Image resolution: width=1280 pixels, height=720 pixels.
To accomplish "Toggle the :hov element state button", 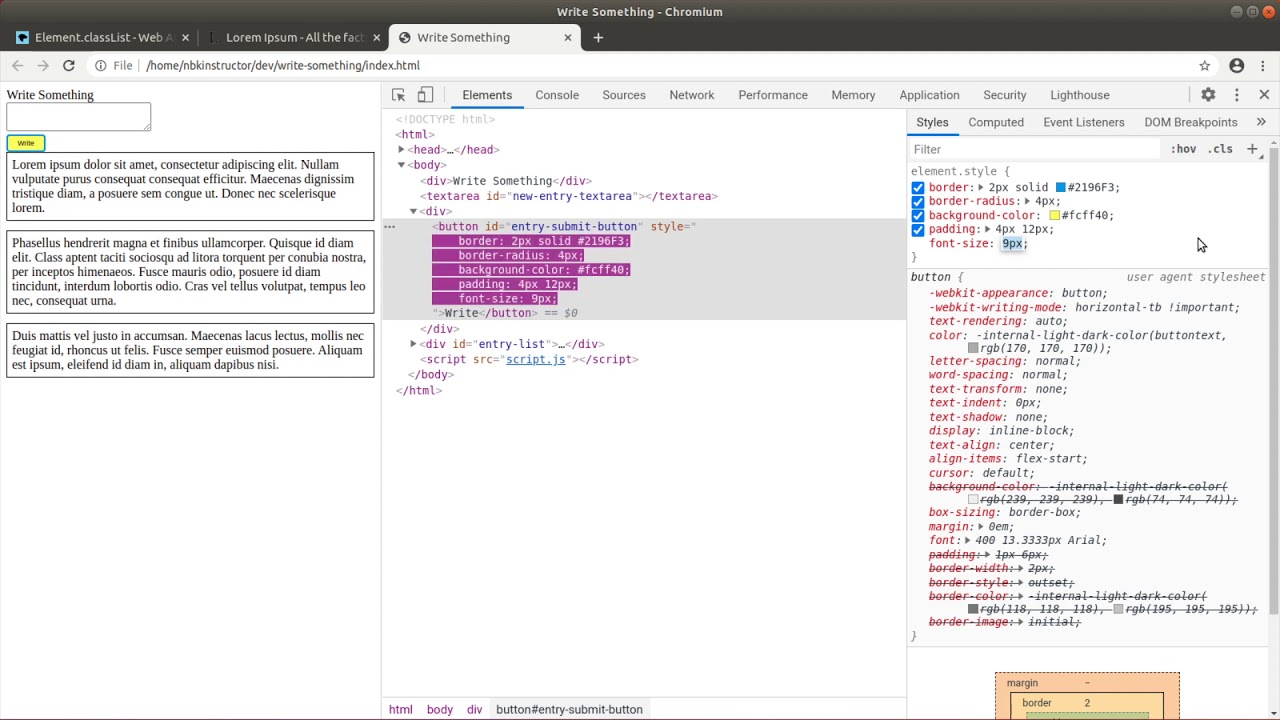I will pos(1183,149).
